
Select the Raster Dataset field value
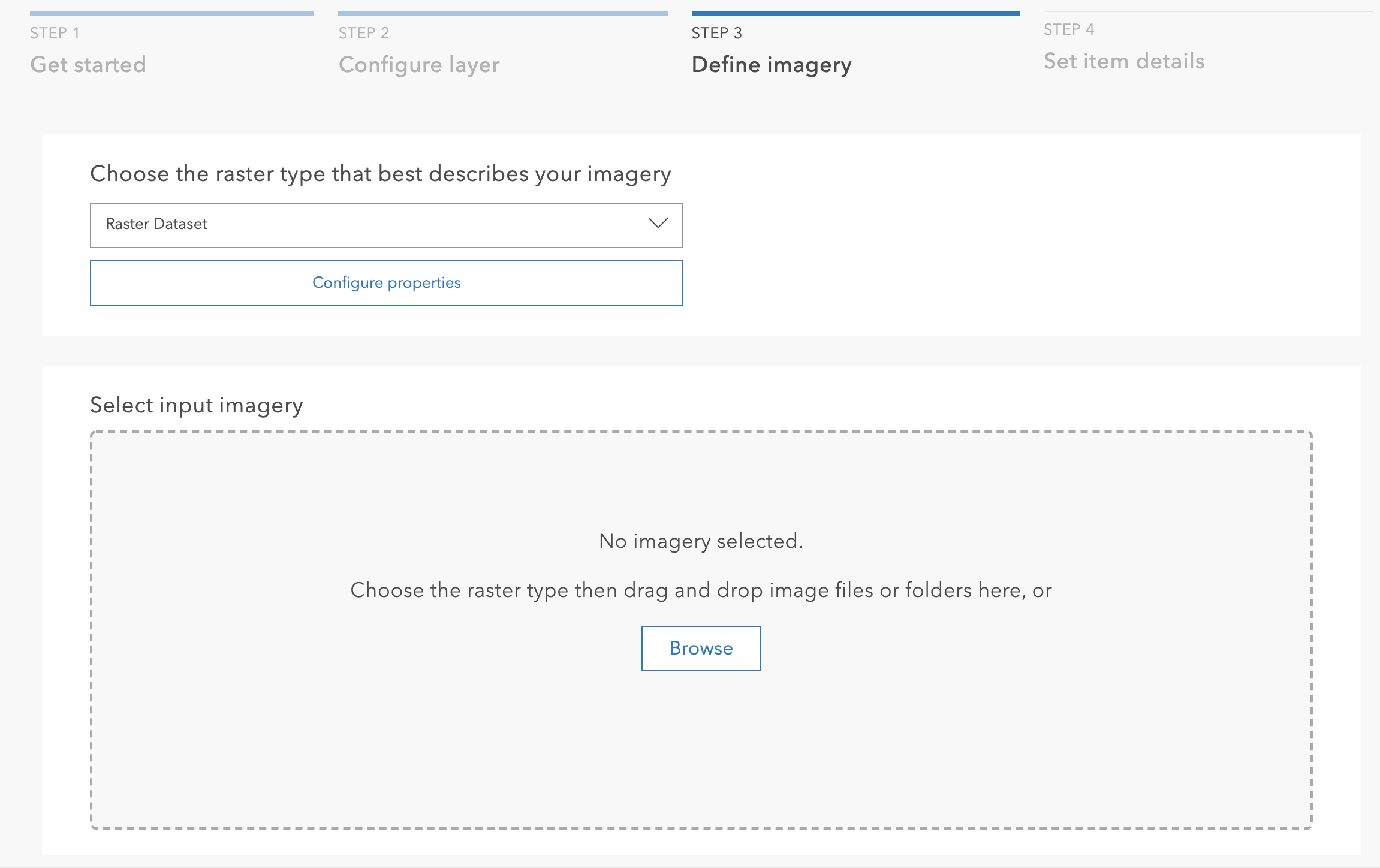click(x=156, y=224)
